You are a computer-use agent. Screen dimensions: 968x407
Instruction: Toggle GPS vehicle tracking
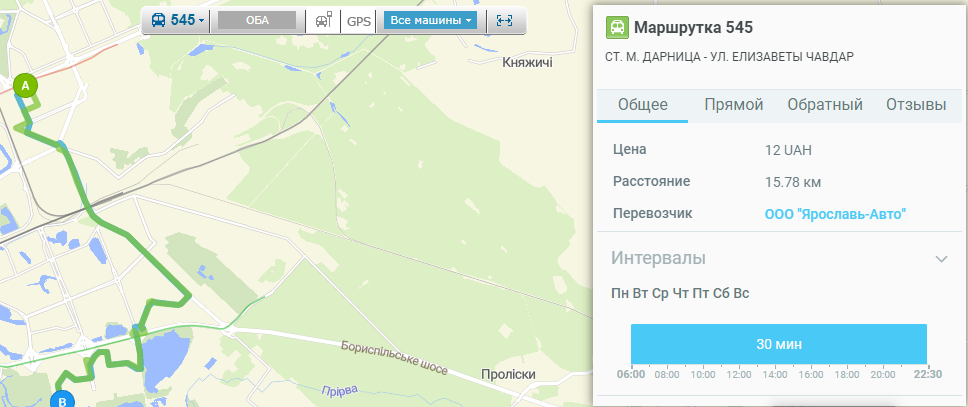click(358, 20)
